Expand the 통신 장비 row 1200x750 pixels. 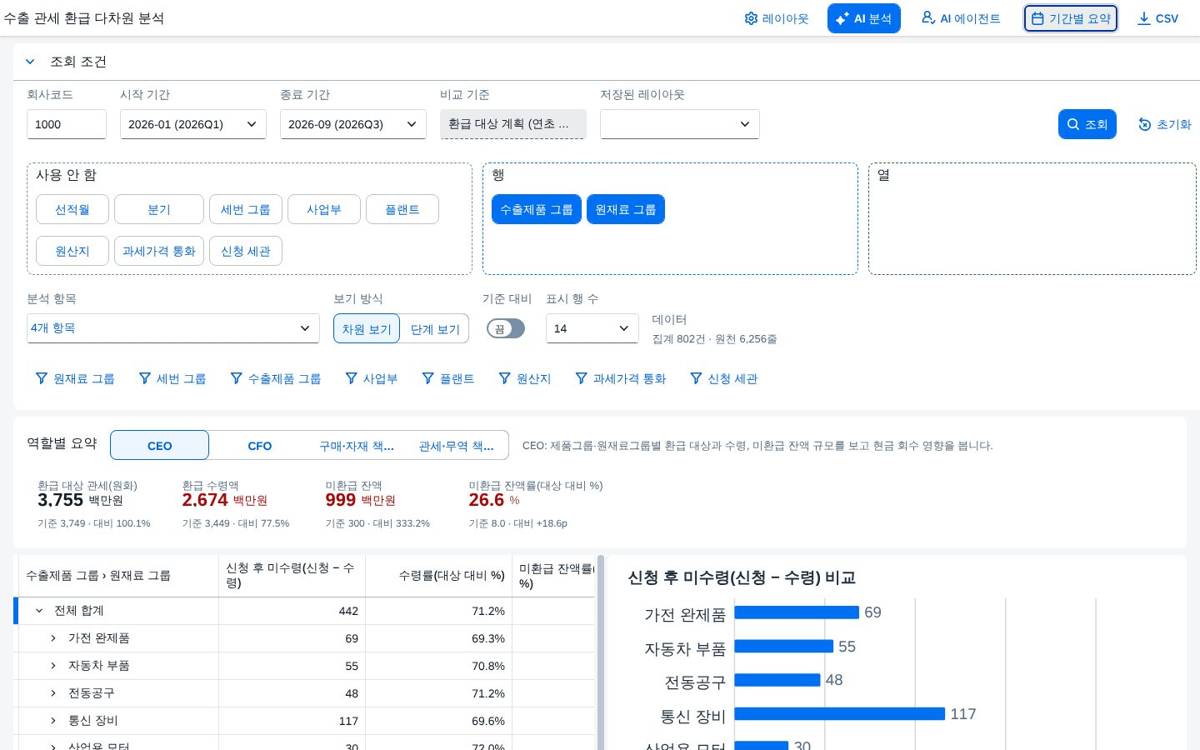pyautogui.click(x=53, y=720)
